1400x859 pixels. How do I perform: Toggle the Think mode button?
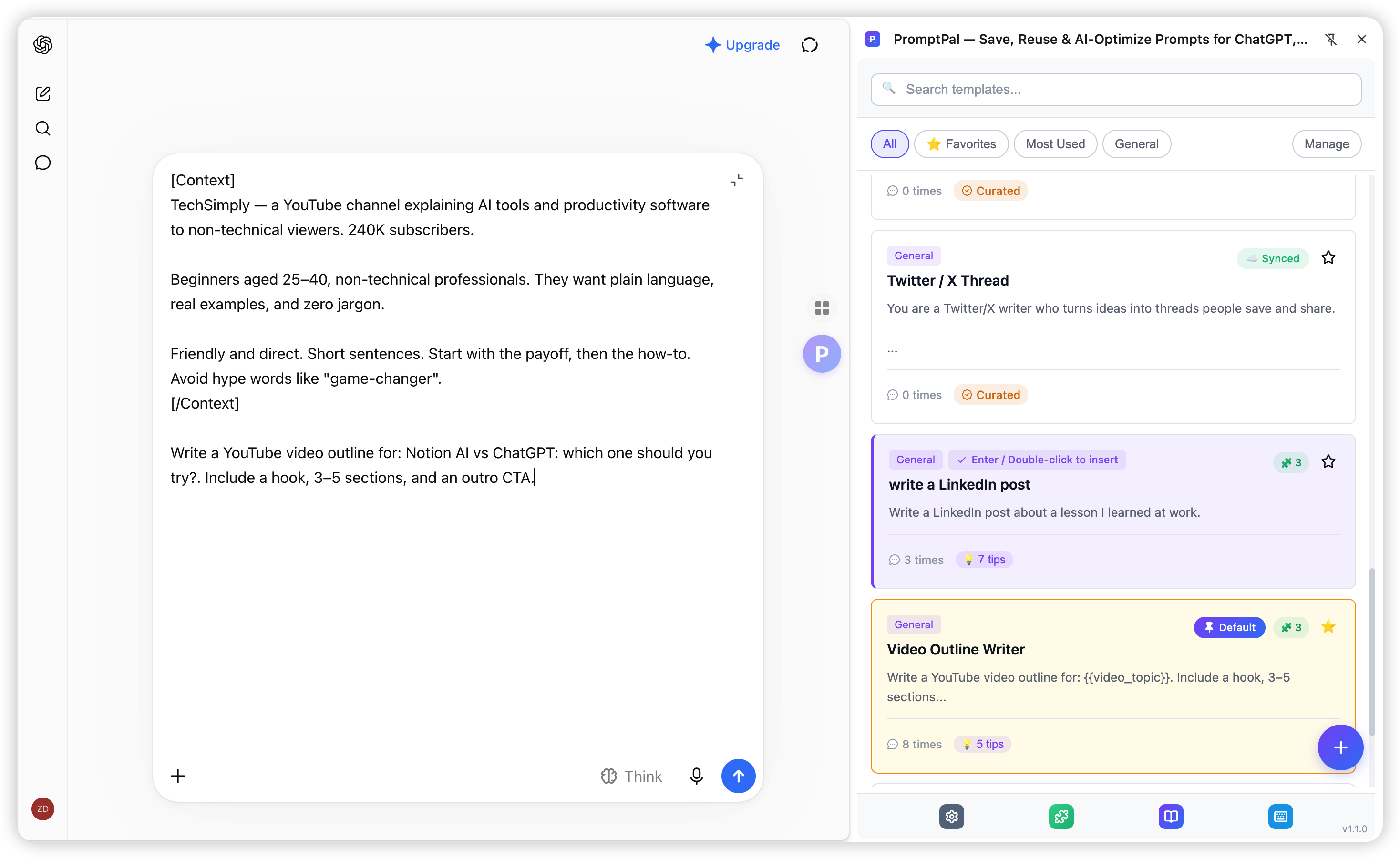point(631,776)
